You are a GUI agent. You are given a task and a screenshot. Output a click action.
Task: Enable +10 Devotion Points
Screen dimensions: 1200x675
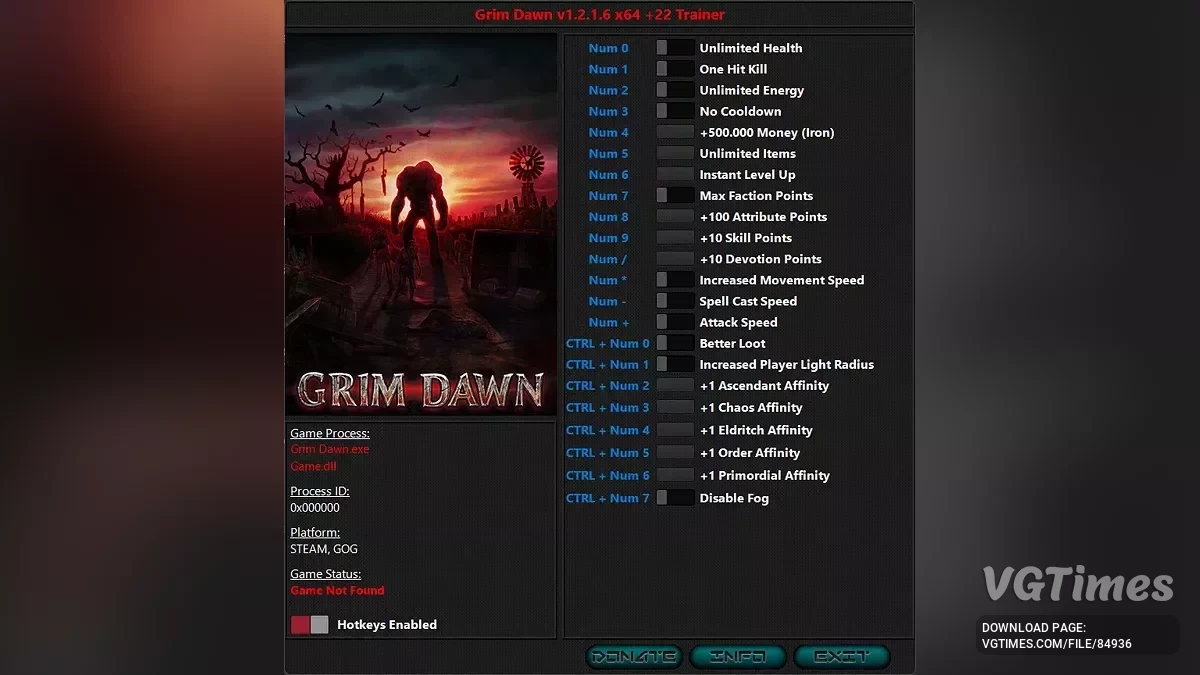(674, 258)
